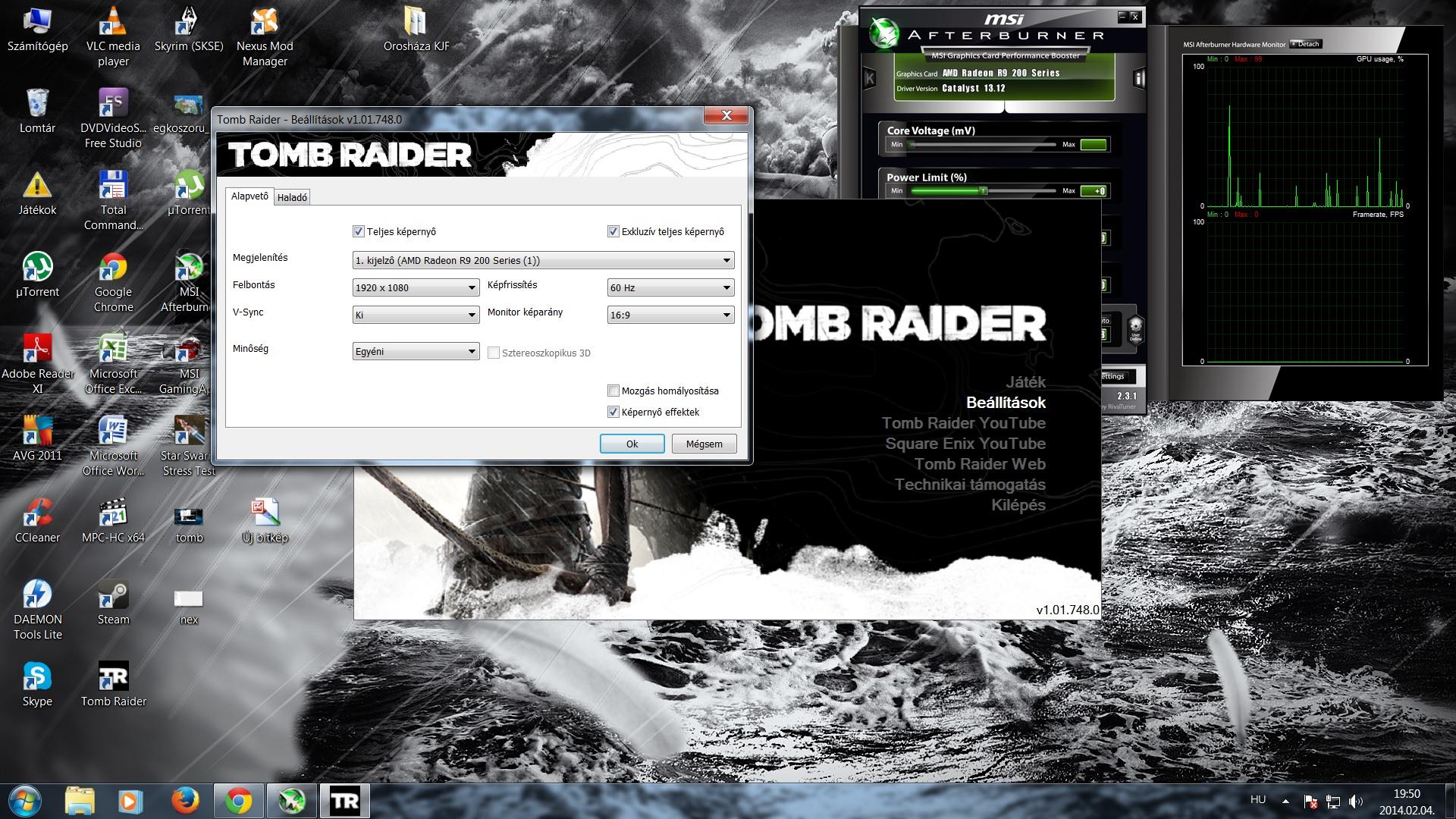This screenshot has width=1456, height=819.
Task: Click Afterburner left side K button
Action: pyautogui.click(x=870, y=77)
